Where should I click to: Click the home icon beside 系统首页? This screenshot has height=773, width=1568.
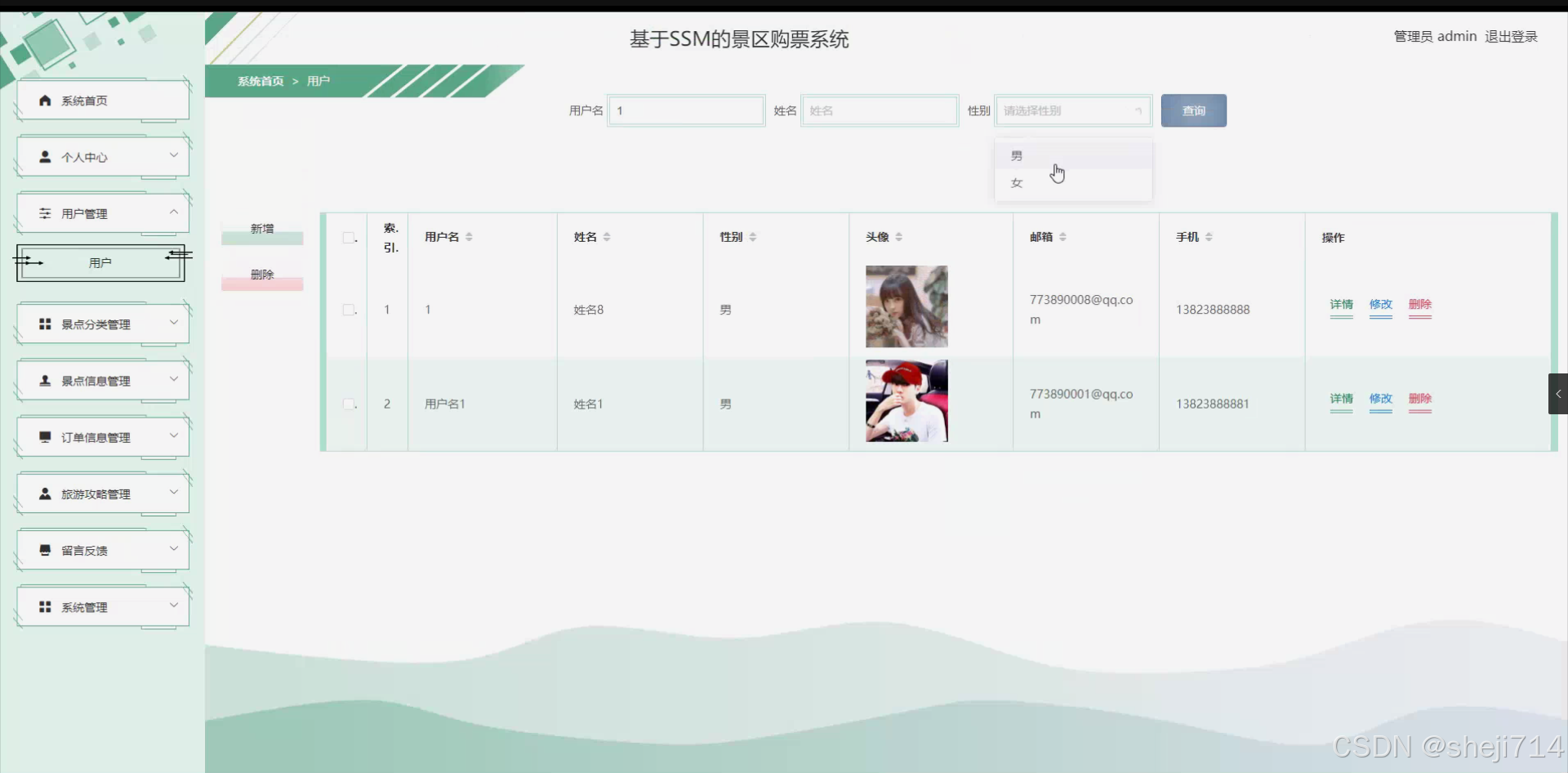(x=45, y=100)
